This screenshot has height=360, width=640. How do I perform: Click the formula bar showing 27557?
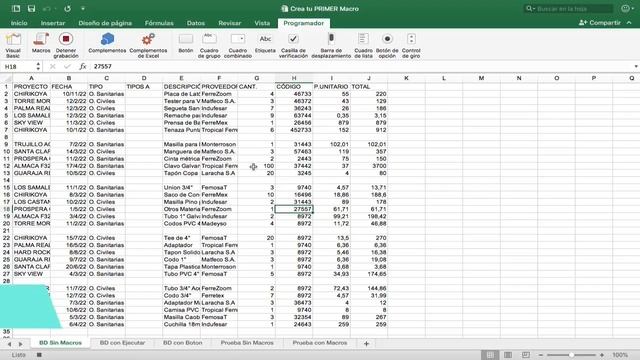click(x=361, y=66)
